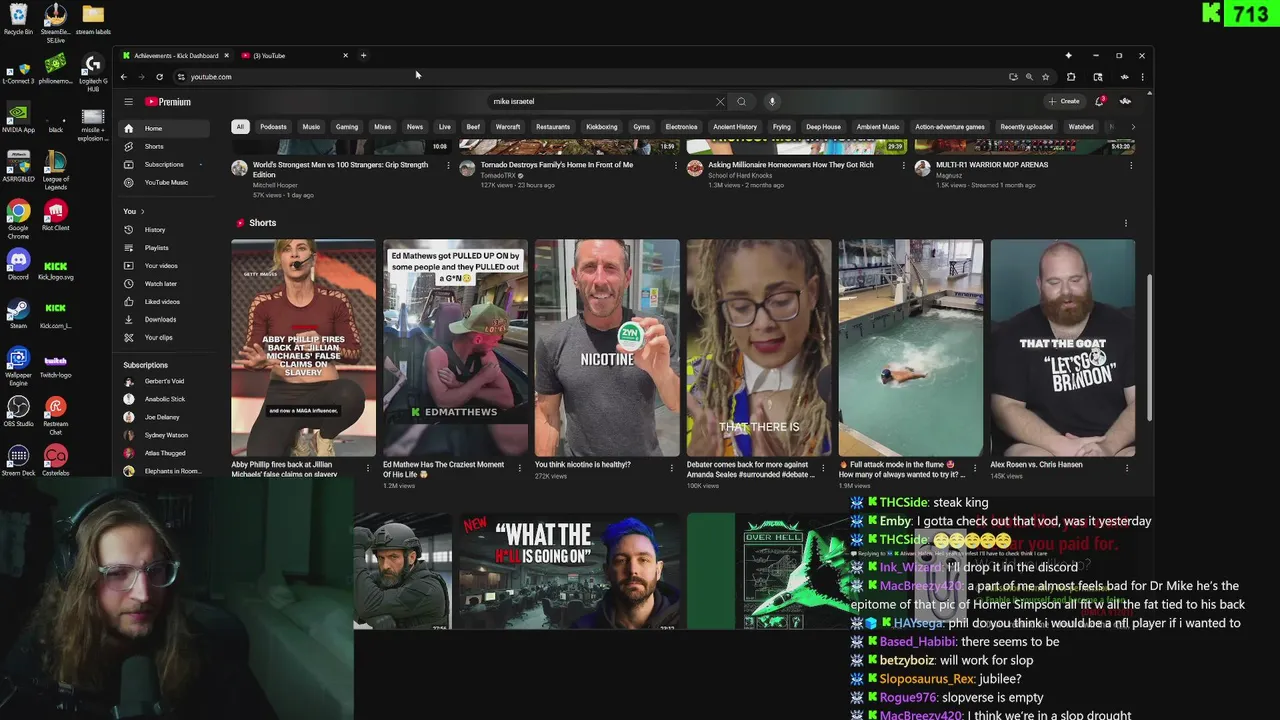Switch to Achievements Kick Dashboard tab
The height and width of the screenshot is (720, 1280).
[x=176, y=55]
